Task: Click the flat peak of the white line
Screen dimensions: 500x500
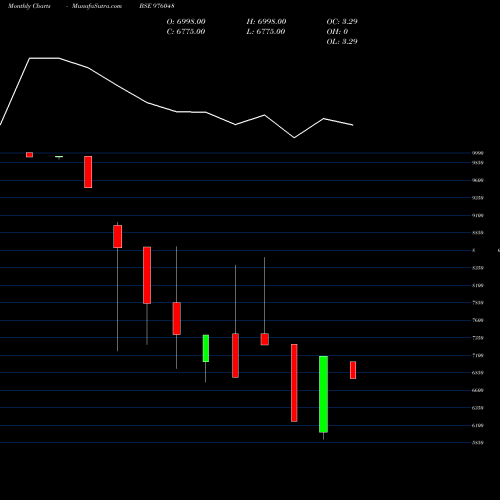Action: (x=44, y=58)
